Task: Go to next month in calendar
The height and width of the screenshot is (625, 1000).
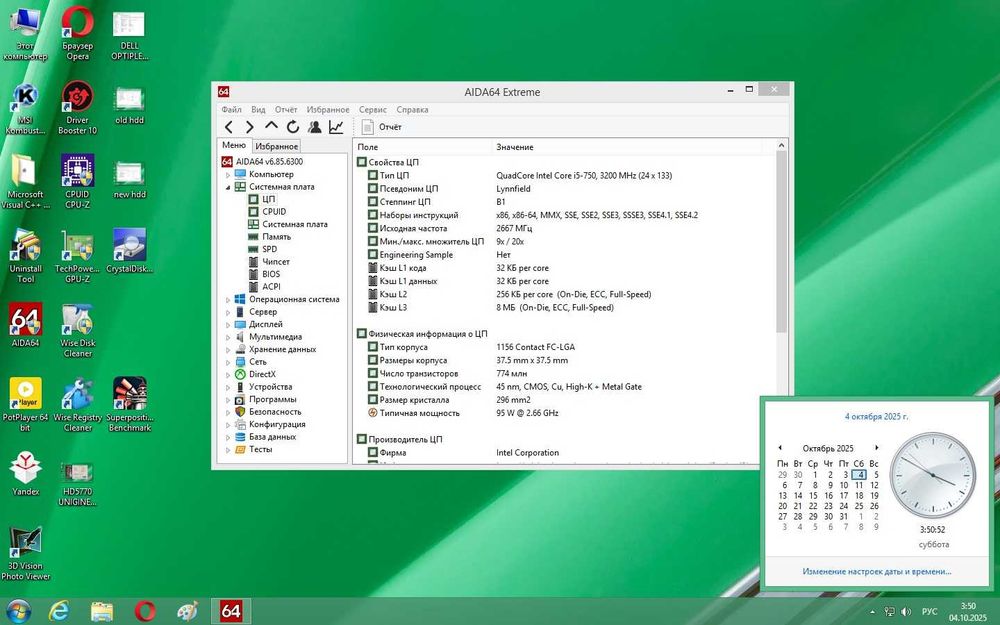Action: click(877, 448)
